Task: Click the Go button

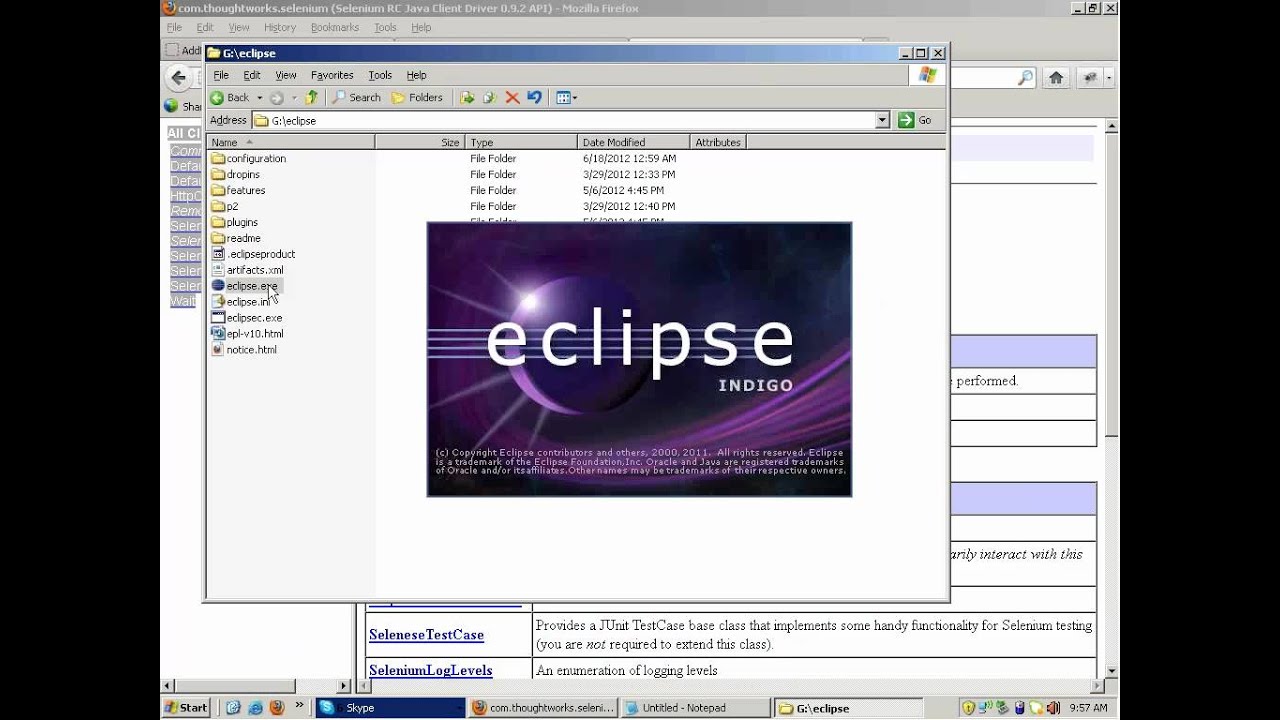Action: coord(915,120)
